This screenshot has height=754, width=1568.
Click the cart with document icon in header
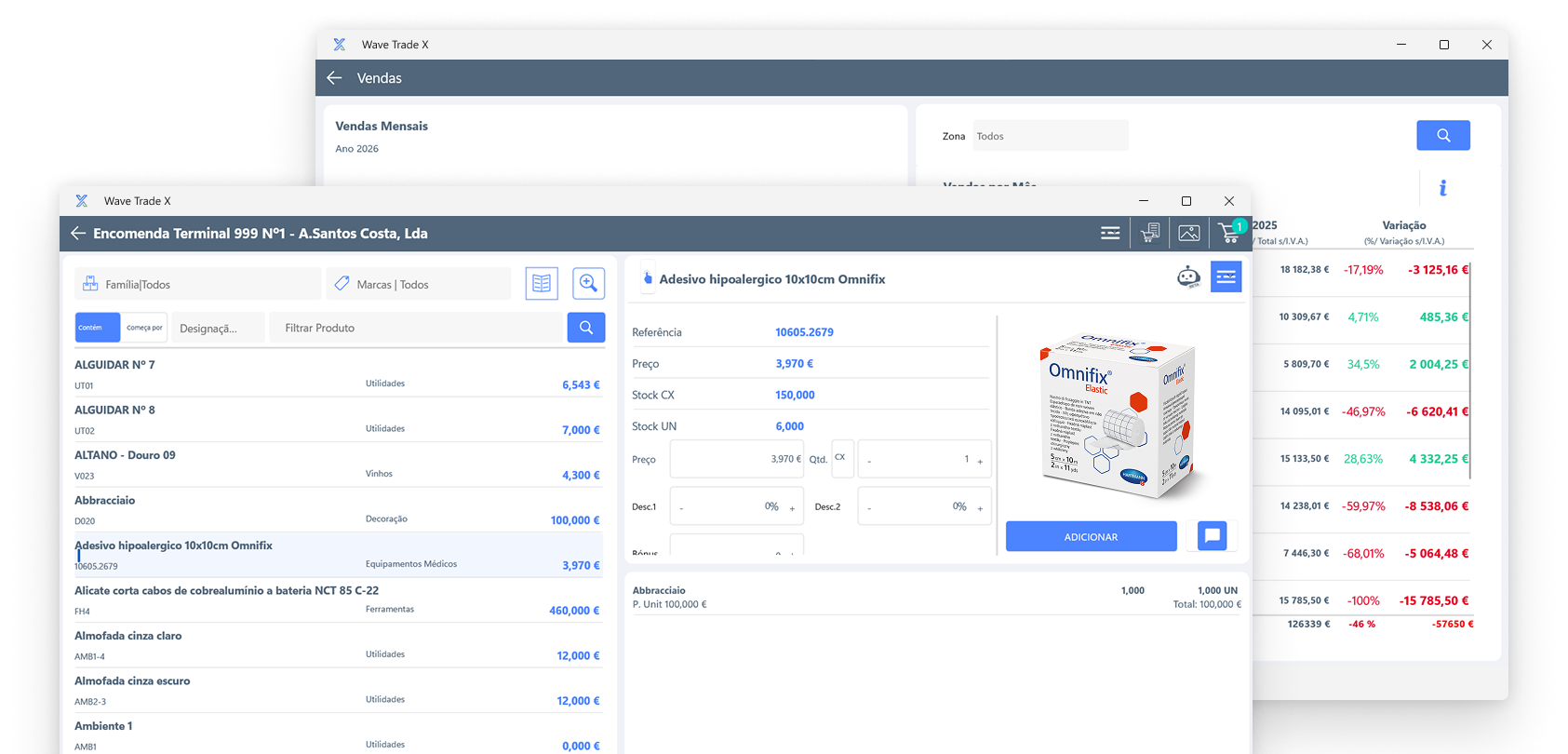[1150, 234]
